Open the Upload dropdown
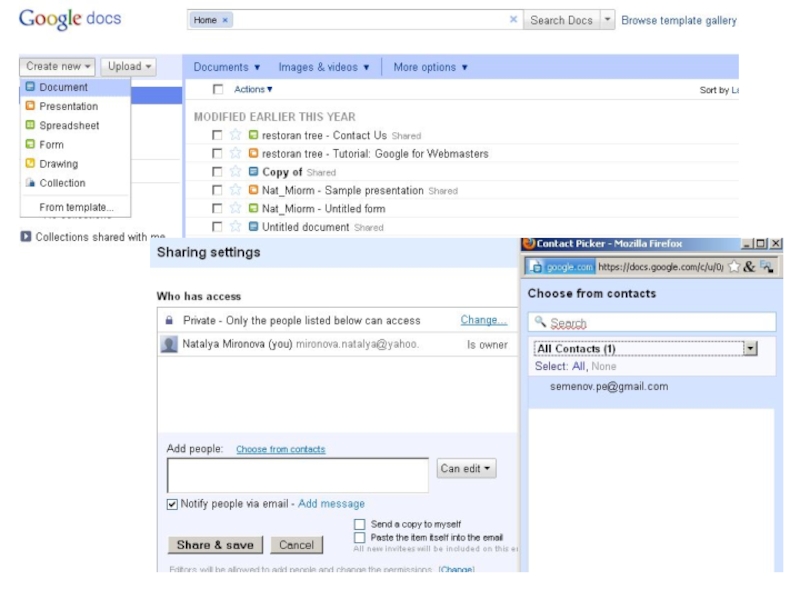The height and width of the screenshot is (600, 800). pos(129,66)
